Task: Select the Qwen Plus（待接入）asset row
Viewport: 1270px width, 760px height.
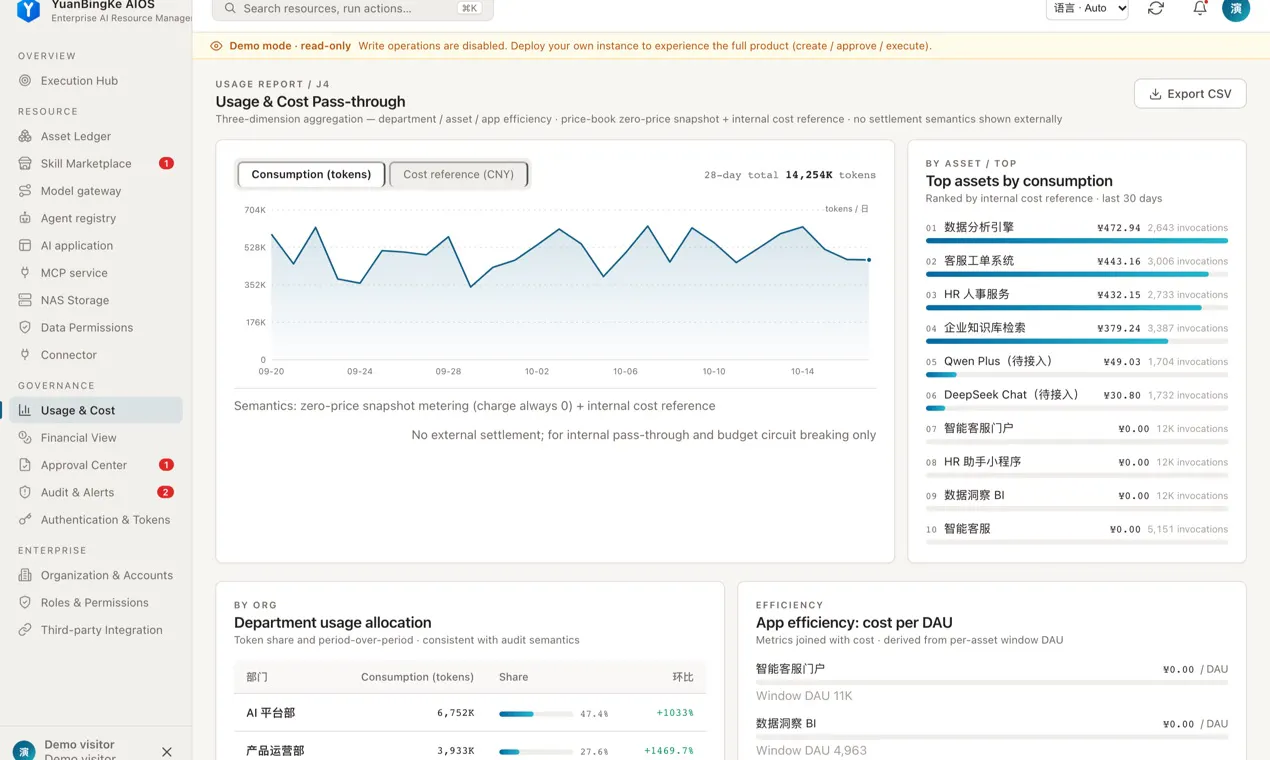Action: pos(1077,365)
